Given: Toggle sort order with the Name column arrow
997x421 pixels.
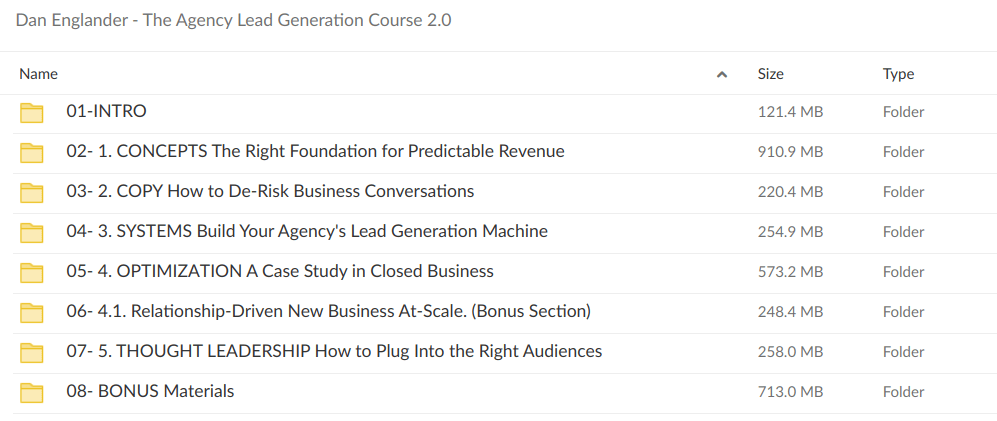Looking at the screenshot, I should [722, 74].
